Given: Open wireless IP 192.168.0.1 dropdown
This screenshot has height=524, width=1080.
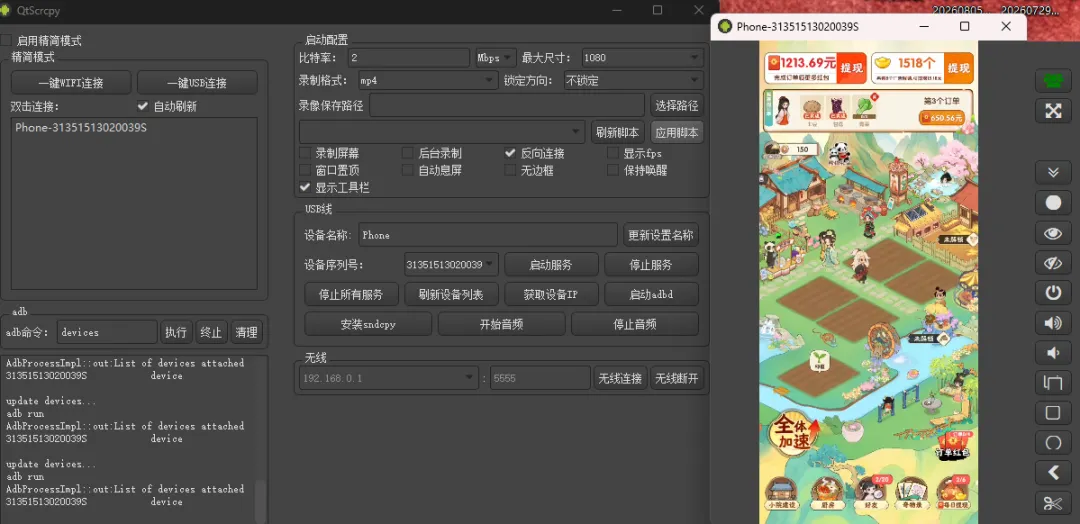Looking at the screenshot, I should [x=388, y=378].
